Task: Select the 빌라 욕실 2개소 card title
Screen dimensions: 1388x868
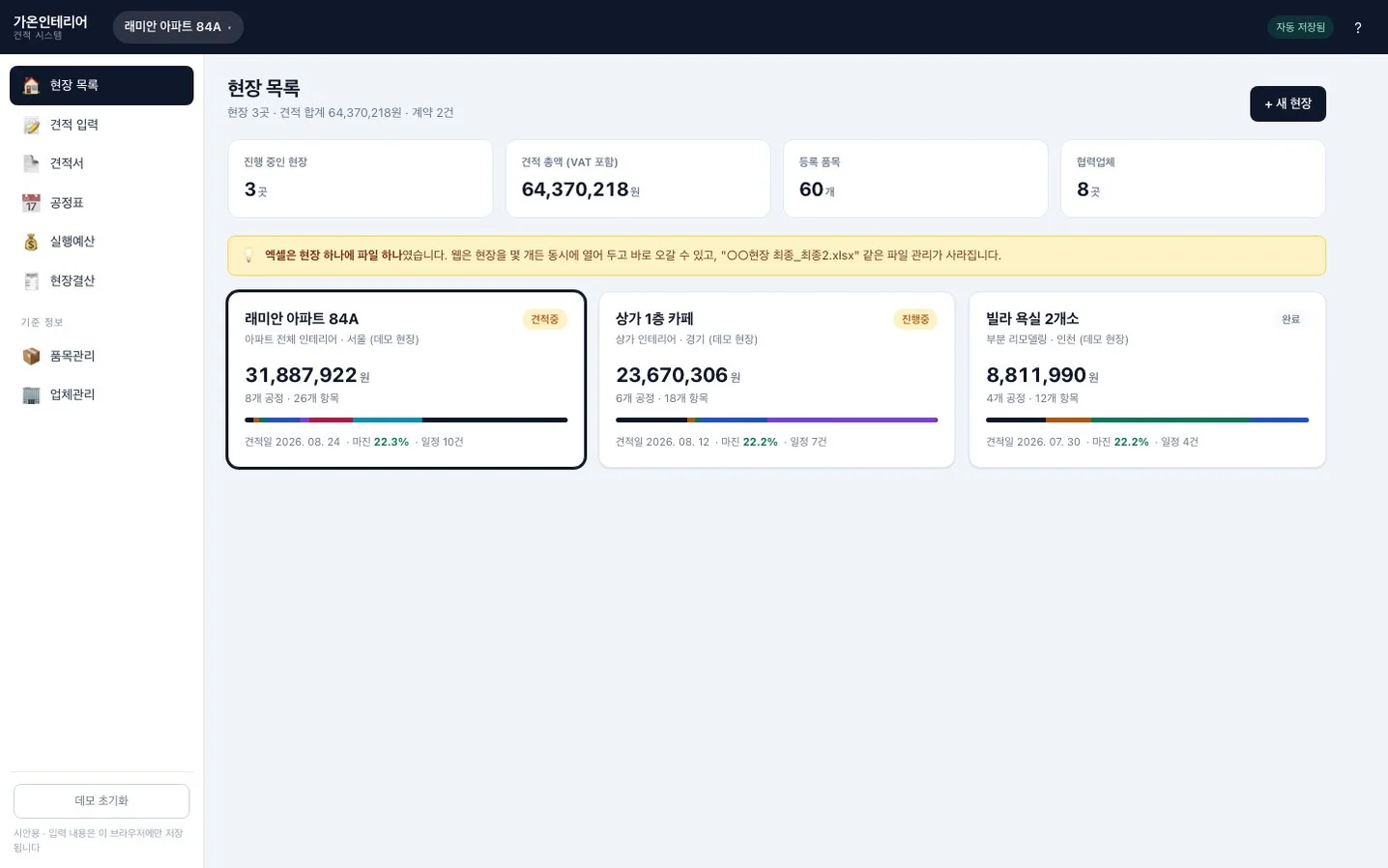Action: click(x=1032, y=319)
